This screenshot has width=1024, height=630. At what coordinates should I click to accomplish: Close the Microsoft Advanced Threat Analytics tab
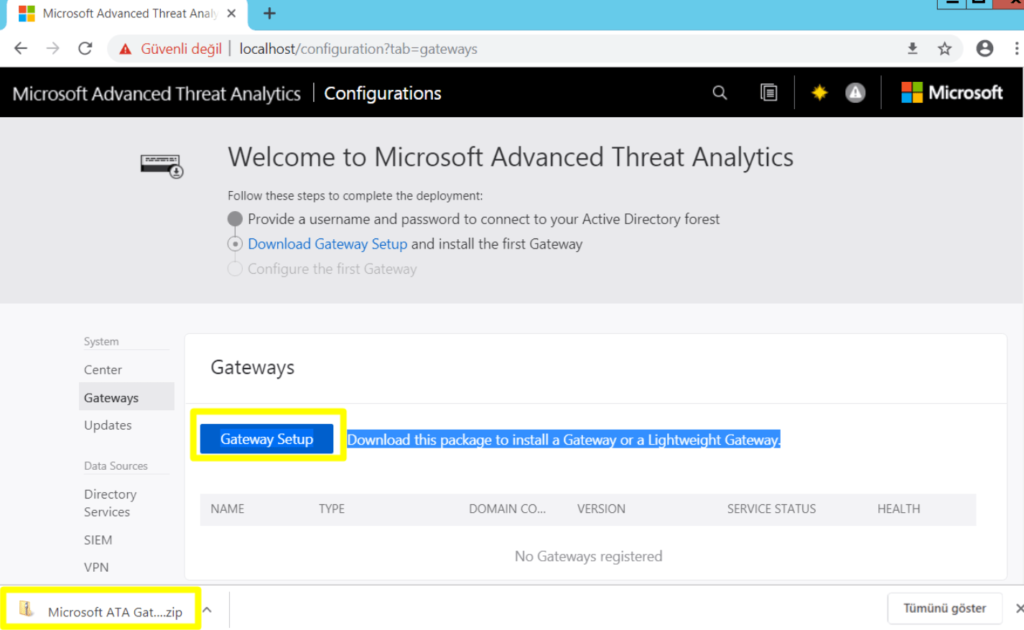coord(231,13)
